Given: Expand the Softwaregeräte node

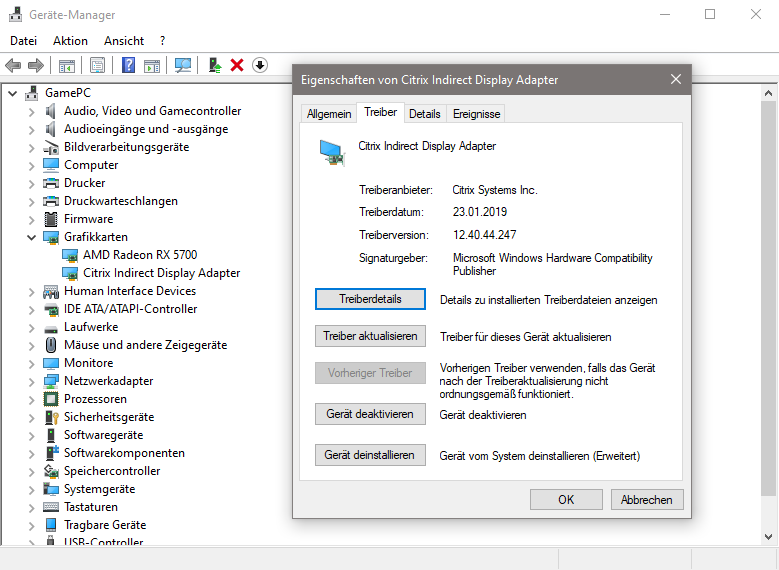Looking at the screenshot, I should [x=31, y=436].
